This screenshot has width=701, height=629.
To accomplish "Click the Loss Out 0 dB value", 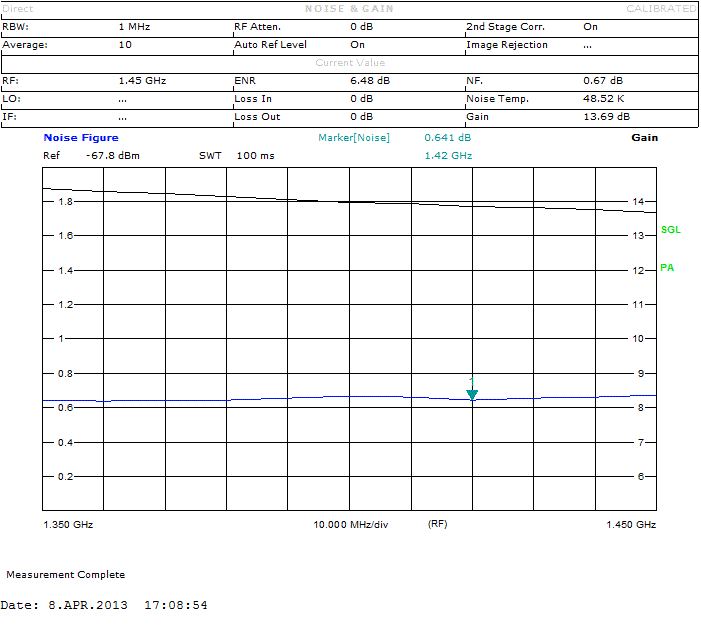I will [x=361, y=117].
